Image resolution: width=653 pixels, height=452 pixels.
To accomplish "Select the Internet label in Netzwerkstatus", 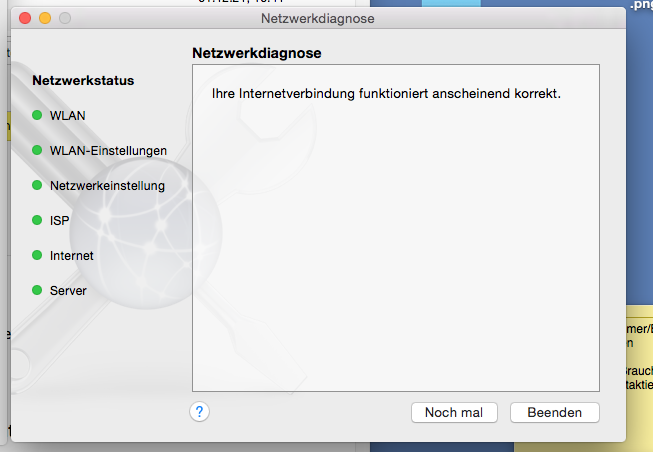I will pyautogui.click(x=72, y=255).
